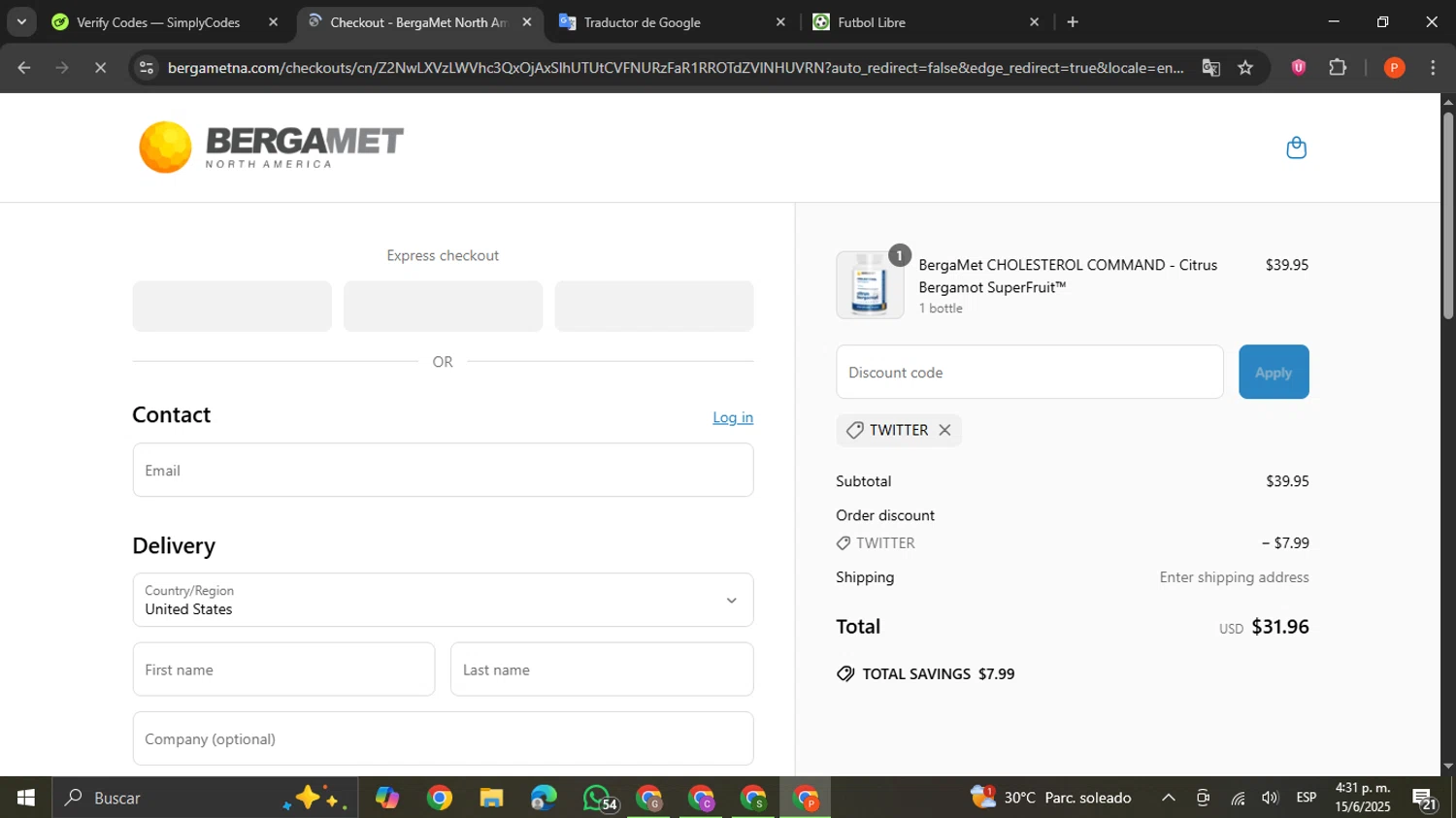Click the Total $31.96 amount
1456x818 pixels.
(1280, 627)
